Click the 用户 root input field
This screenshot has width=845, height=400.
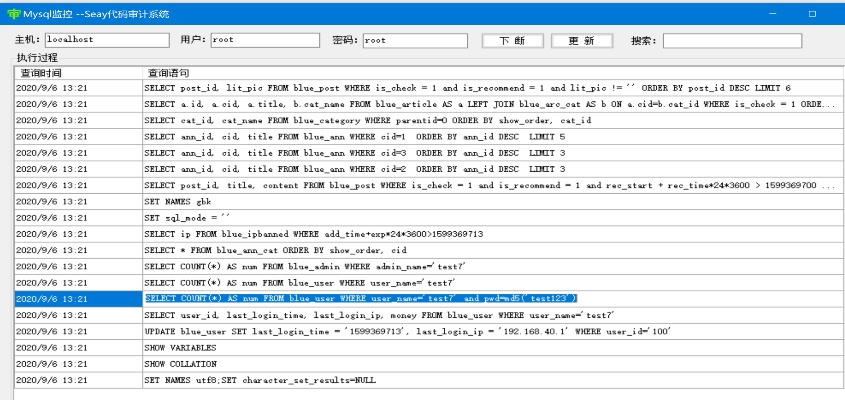tap(267, 40)
